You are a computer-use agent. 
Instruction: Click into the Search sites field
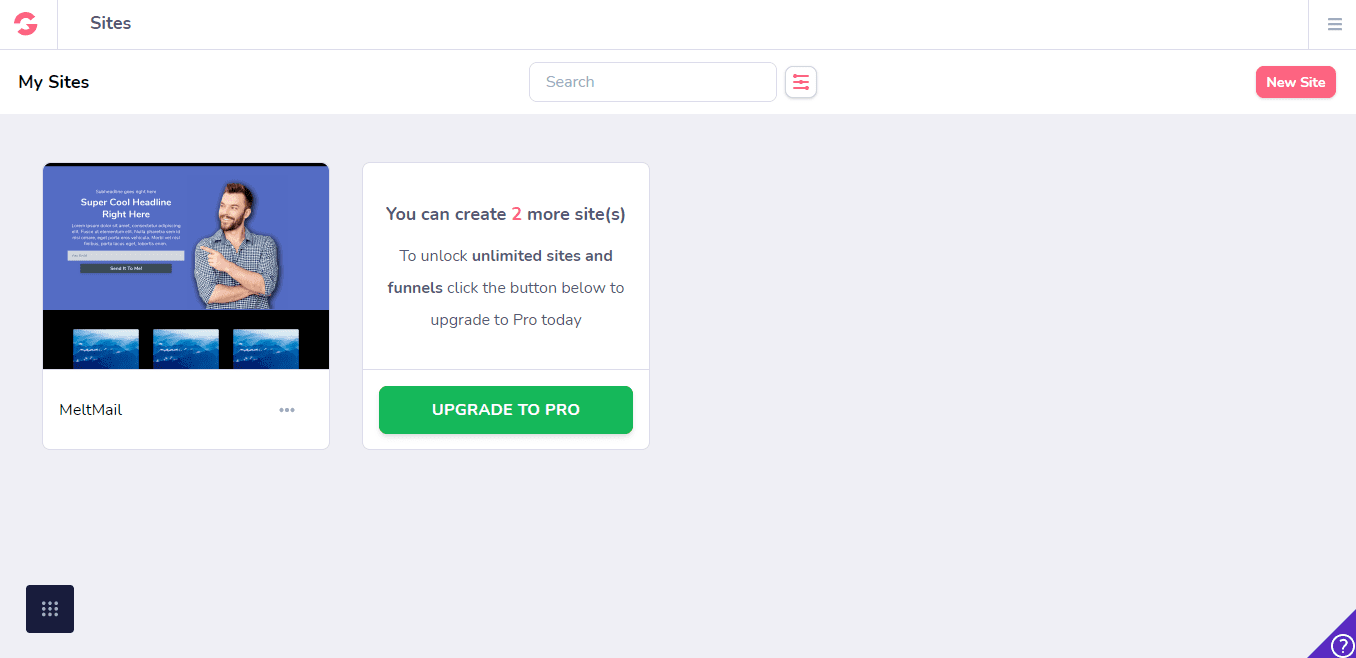pyautogui.click(x=653, y=82)
